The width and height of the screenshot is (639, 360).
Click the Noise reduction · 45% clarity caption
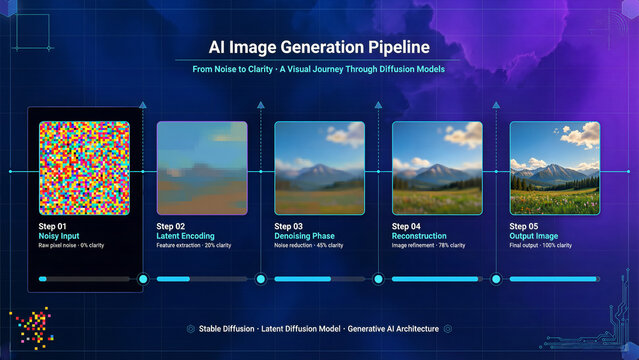coord(309,245)
